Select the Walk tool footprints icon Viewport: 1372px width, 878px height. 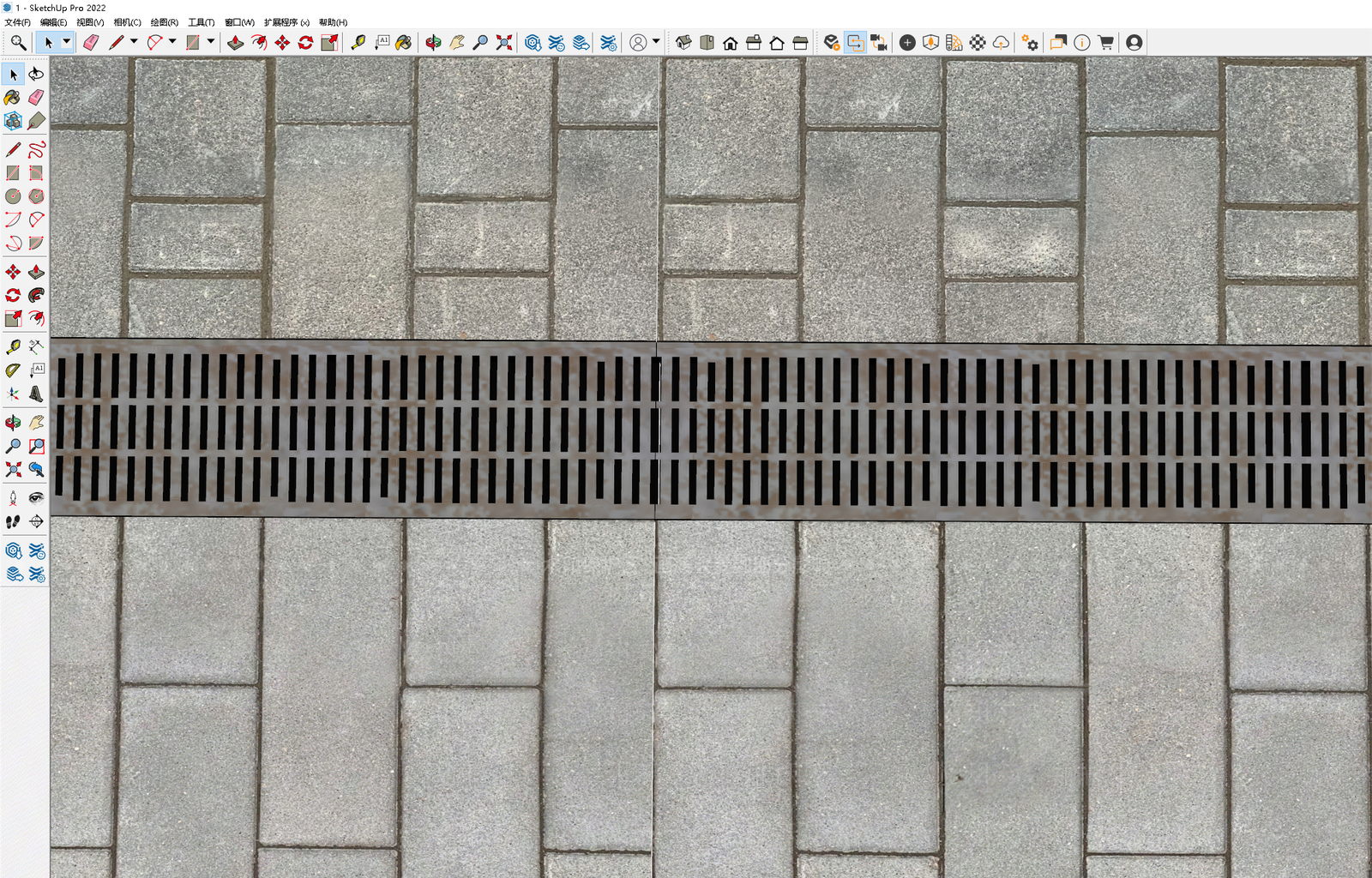point(13,521)
